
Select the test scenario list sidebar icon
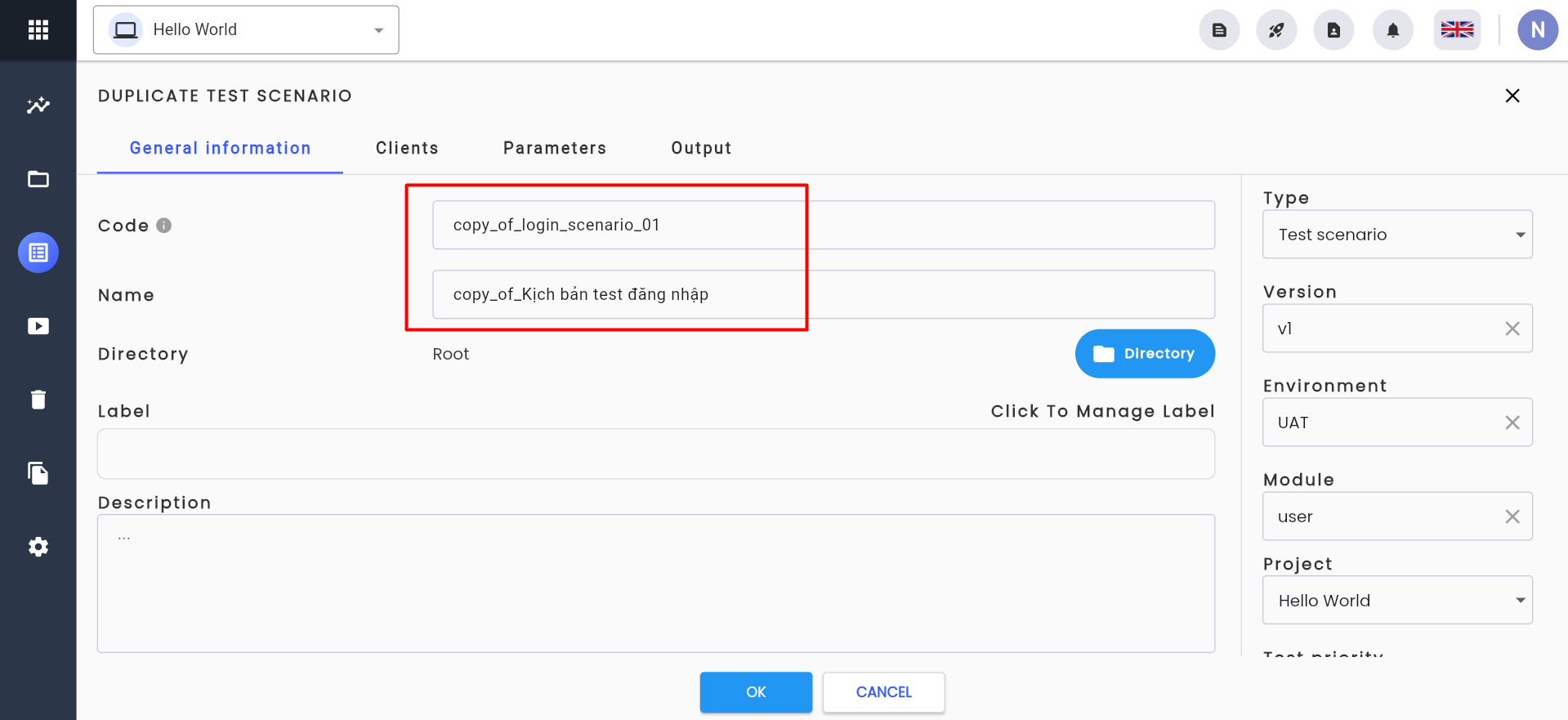(x=38, y=253)
